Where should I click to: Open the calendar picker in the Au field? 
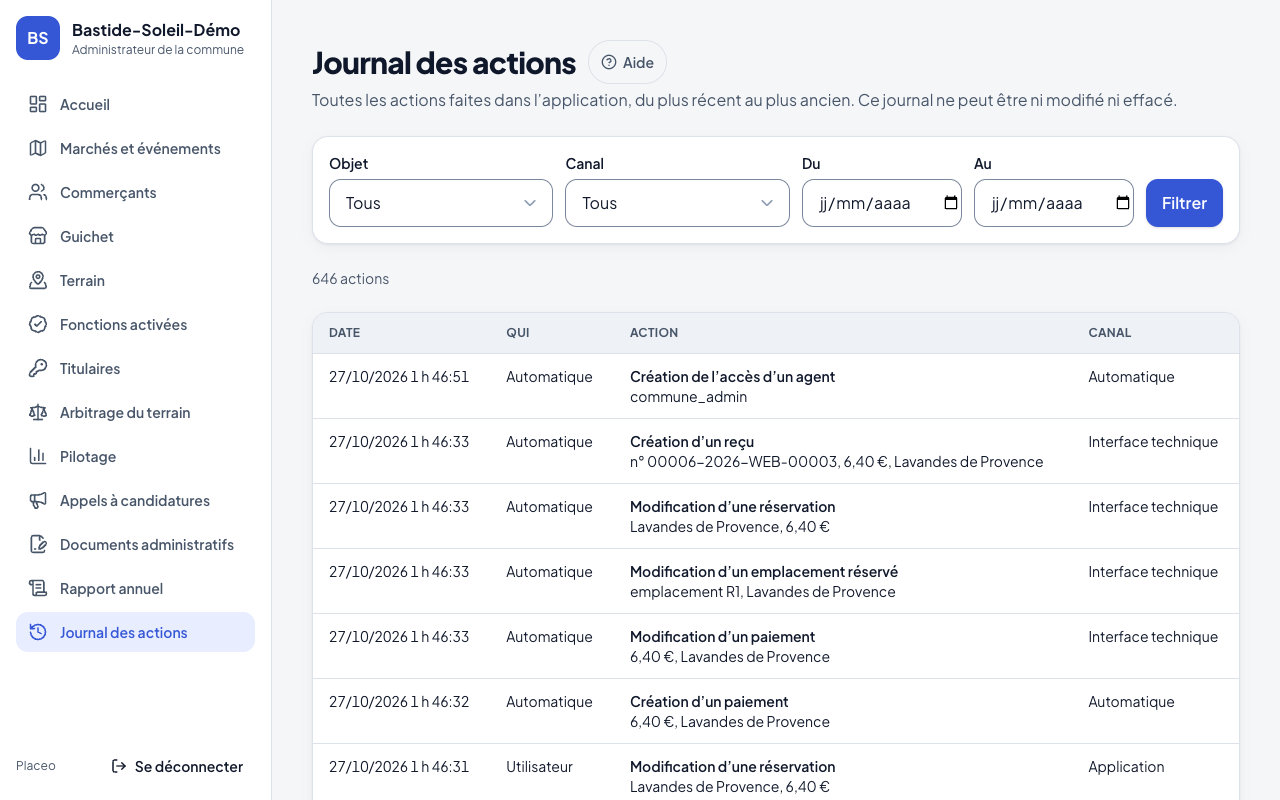pyautogui.click(x=1122, y=203)
